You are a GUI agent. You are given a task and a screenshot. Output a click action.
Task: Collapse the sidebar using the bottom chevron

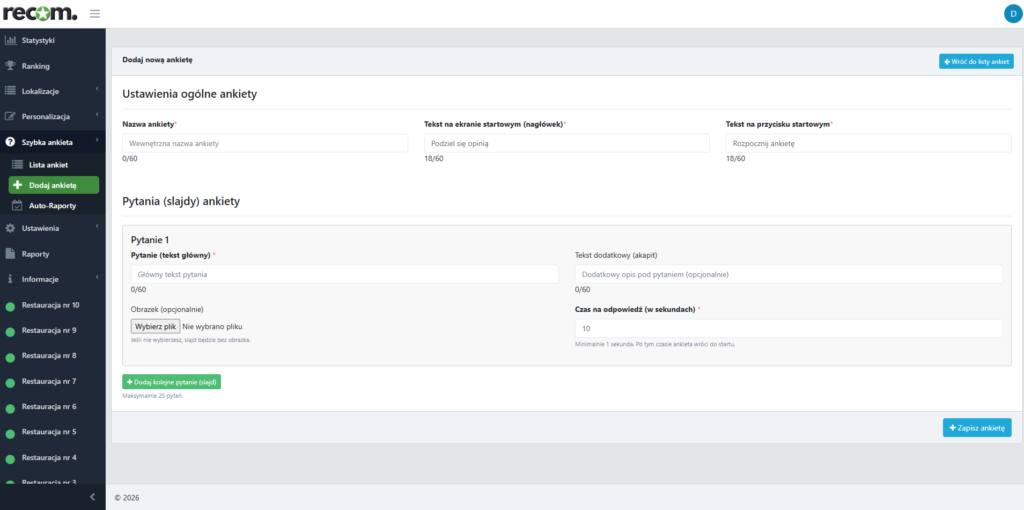click(92, 497)
